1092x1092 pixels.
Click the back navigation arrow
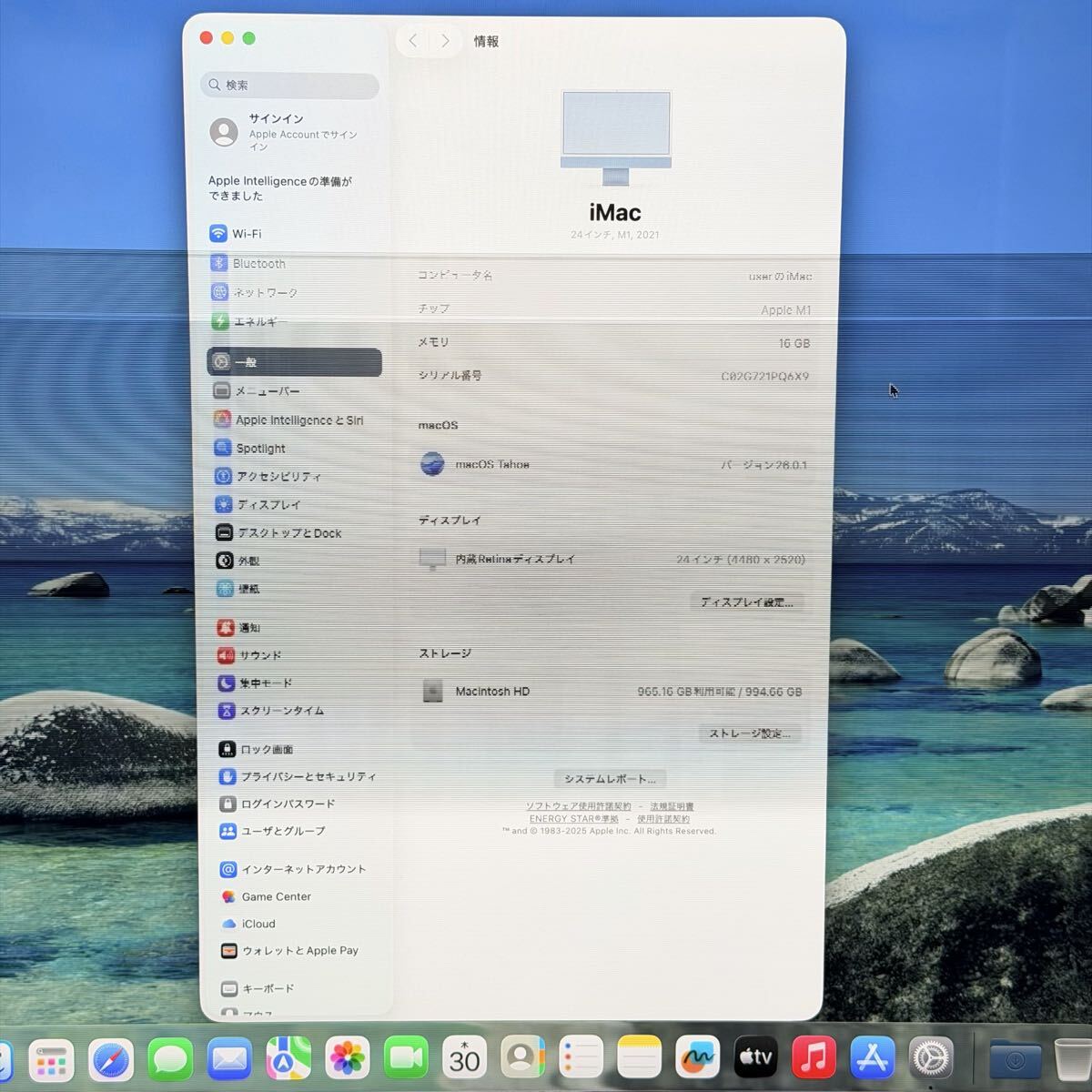[x=413, y=41]
